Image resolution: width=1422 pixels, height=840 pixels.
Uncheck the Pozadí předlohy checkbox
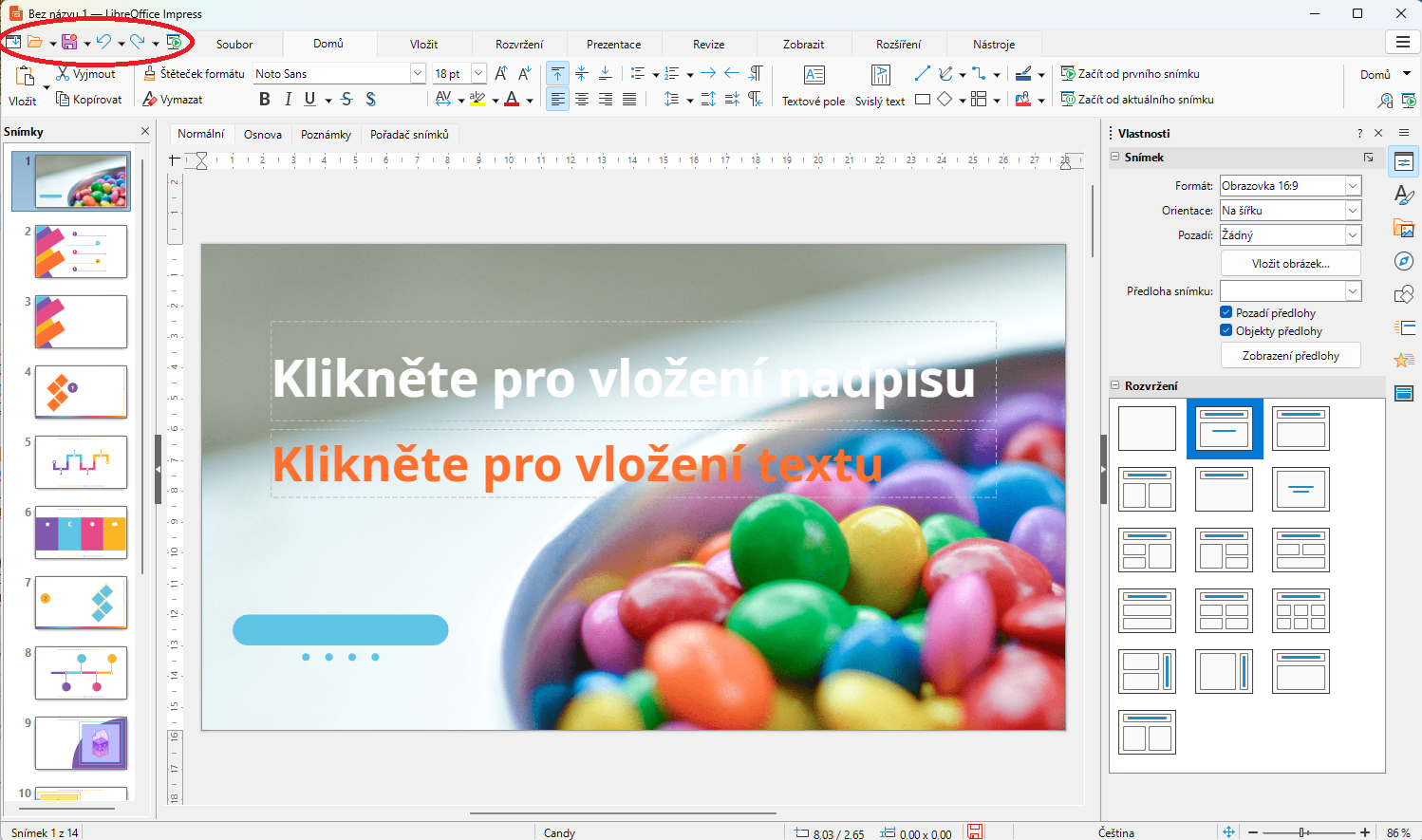tap(1226, 312)
